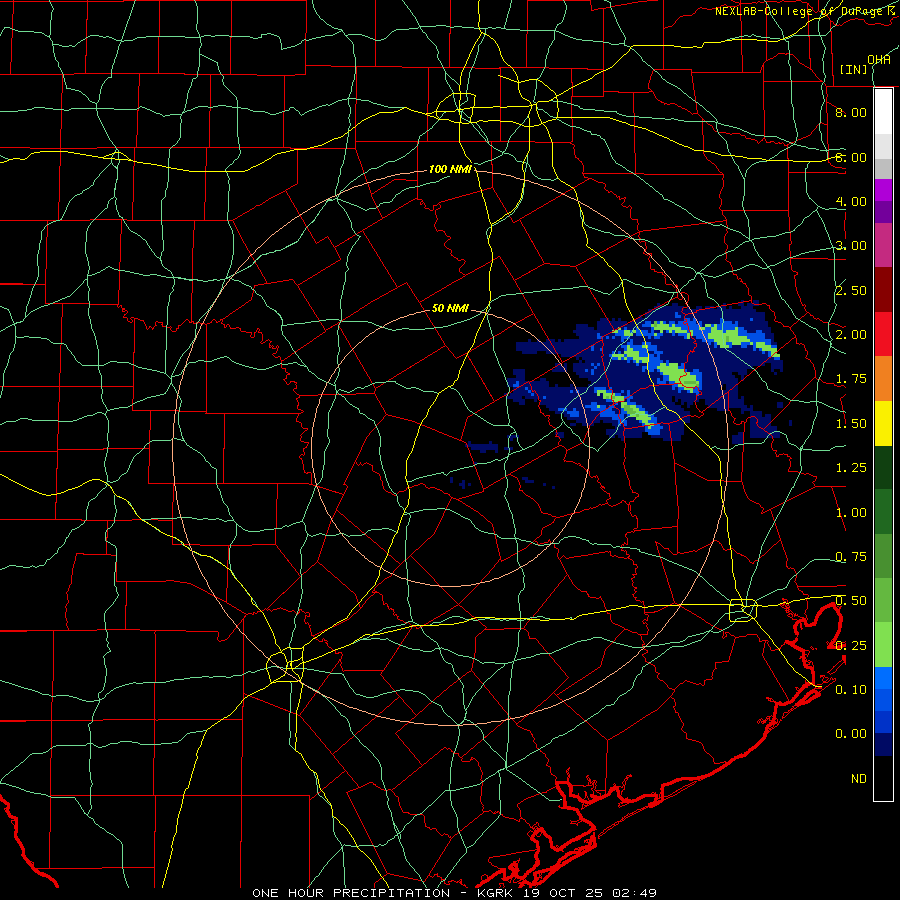Click the 3.00 legend label
The height and width of the screenshot is (900, 900).
coord(851,246)
